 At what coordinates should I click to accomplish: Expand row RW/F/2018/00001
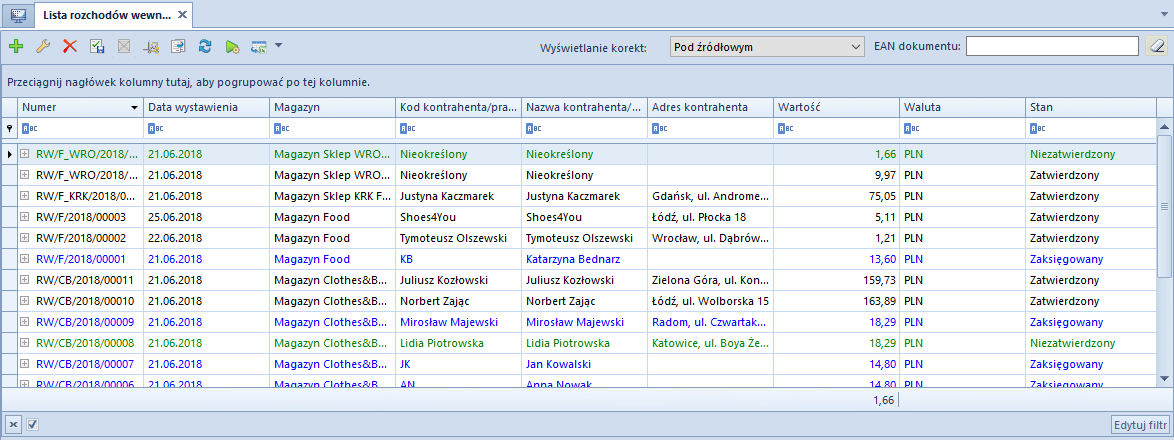coord(25,259)
